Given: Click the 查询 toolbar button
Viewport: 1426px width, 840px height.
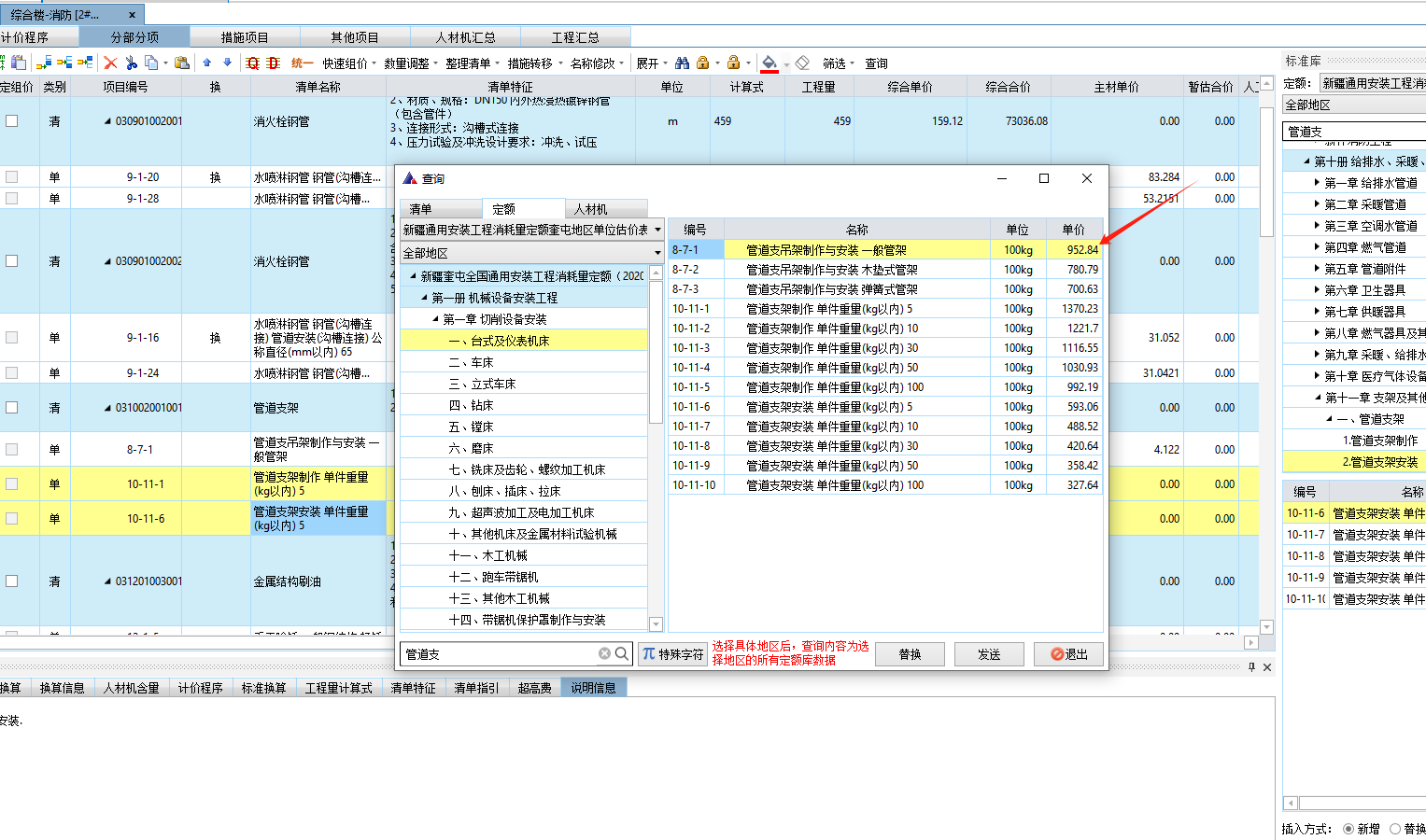Looking at the screenshot, I should pyautogui.click(x=876, y=63).
